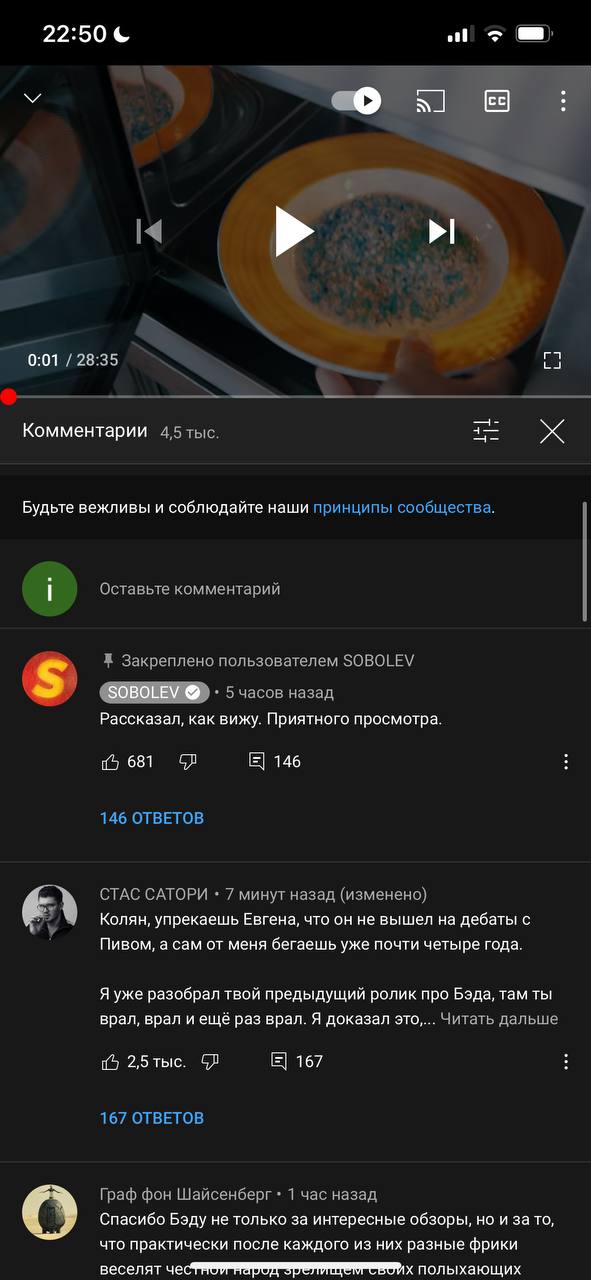The width and height of the screenshot is (591, 1280).
Task: Open comment sorting options icon
Action: (486, 431)
